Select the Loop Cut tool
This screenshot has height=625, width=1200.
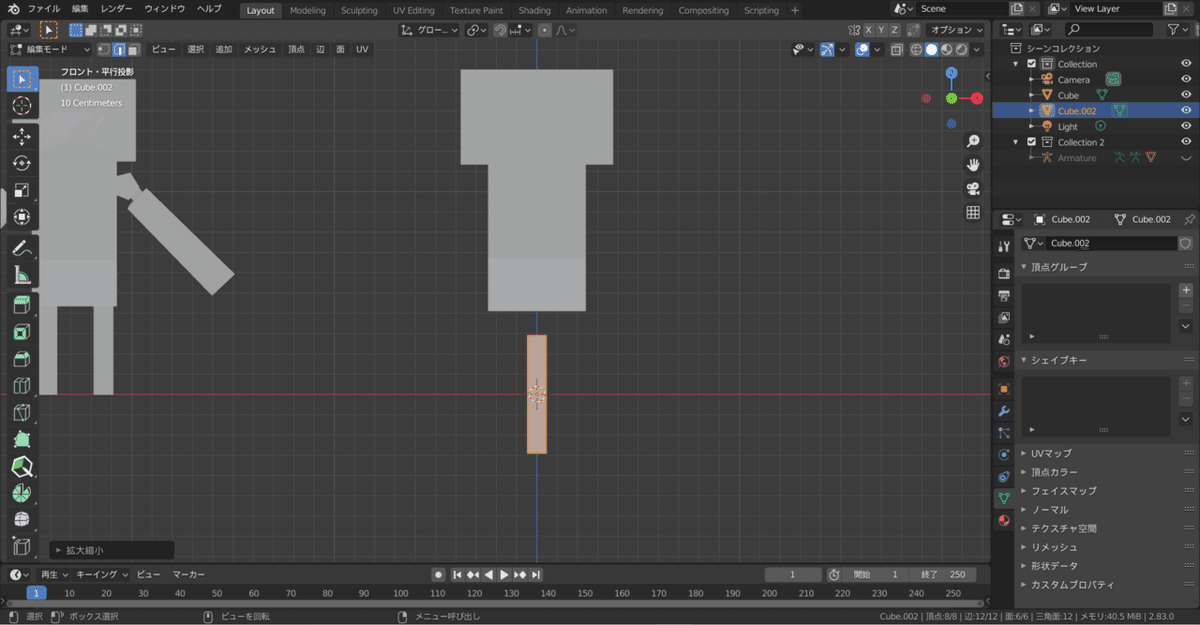point(22,386)
